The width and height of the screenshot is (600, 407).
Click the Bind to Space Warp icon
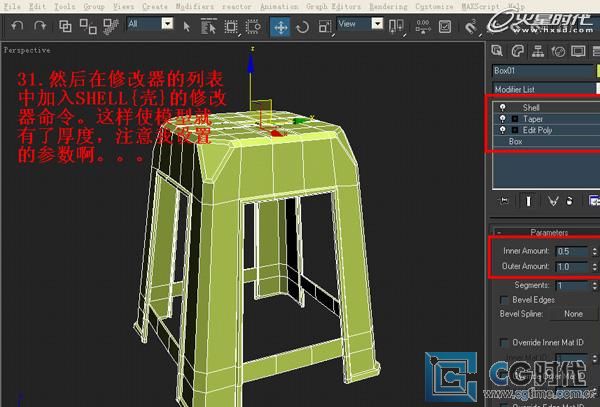pos(111,26)
